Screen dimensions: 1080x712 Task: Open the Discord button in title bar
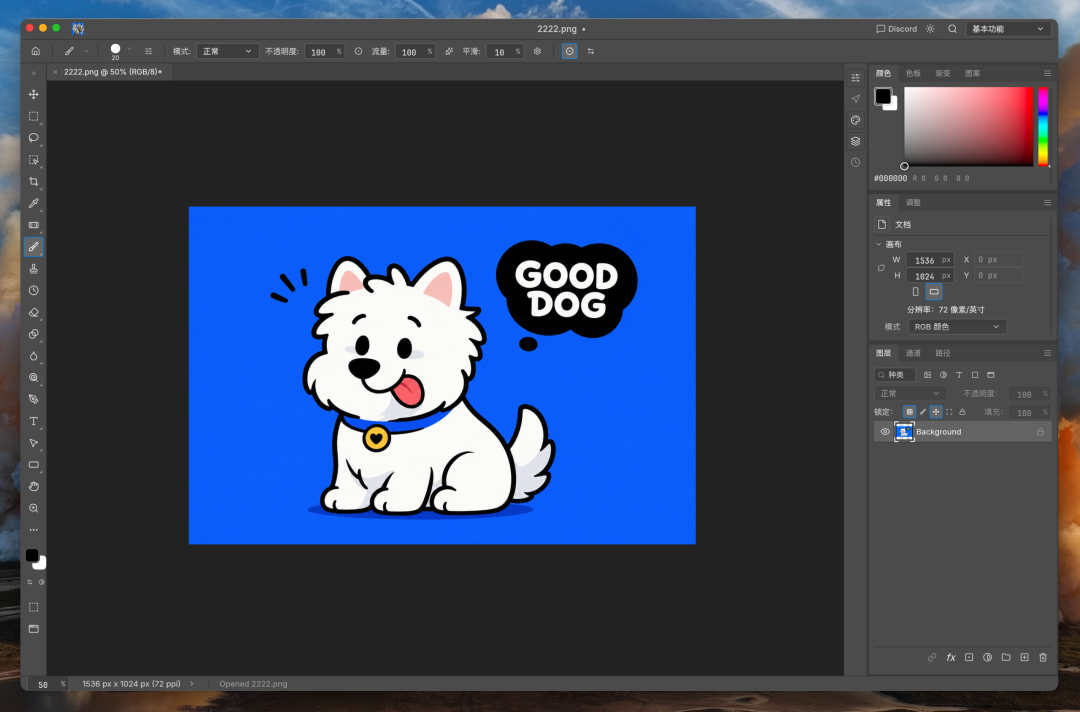click(x=896, y=29)
